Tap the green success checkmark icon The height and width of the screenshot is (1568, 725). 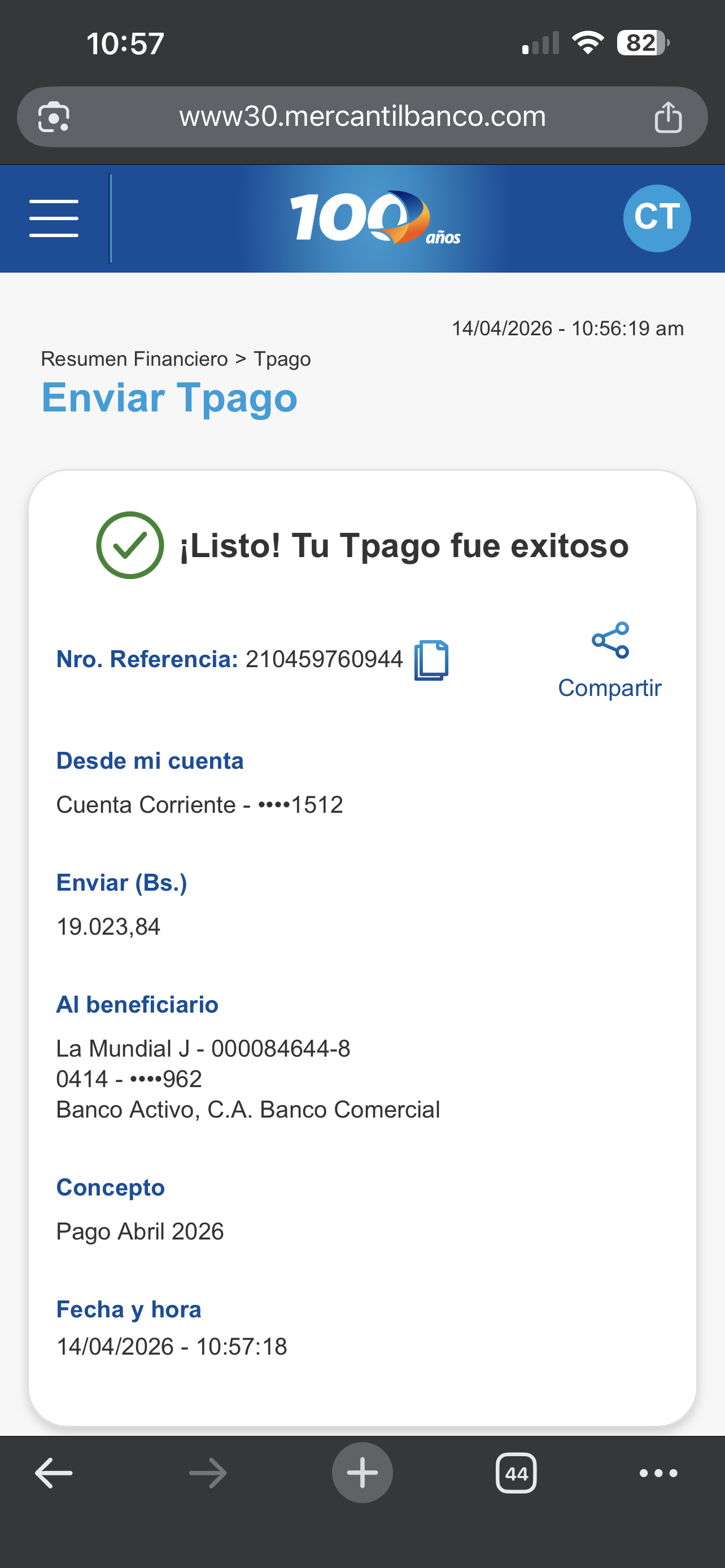[130, 545]
